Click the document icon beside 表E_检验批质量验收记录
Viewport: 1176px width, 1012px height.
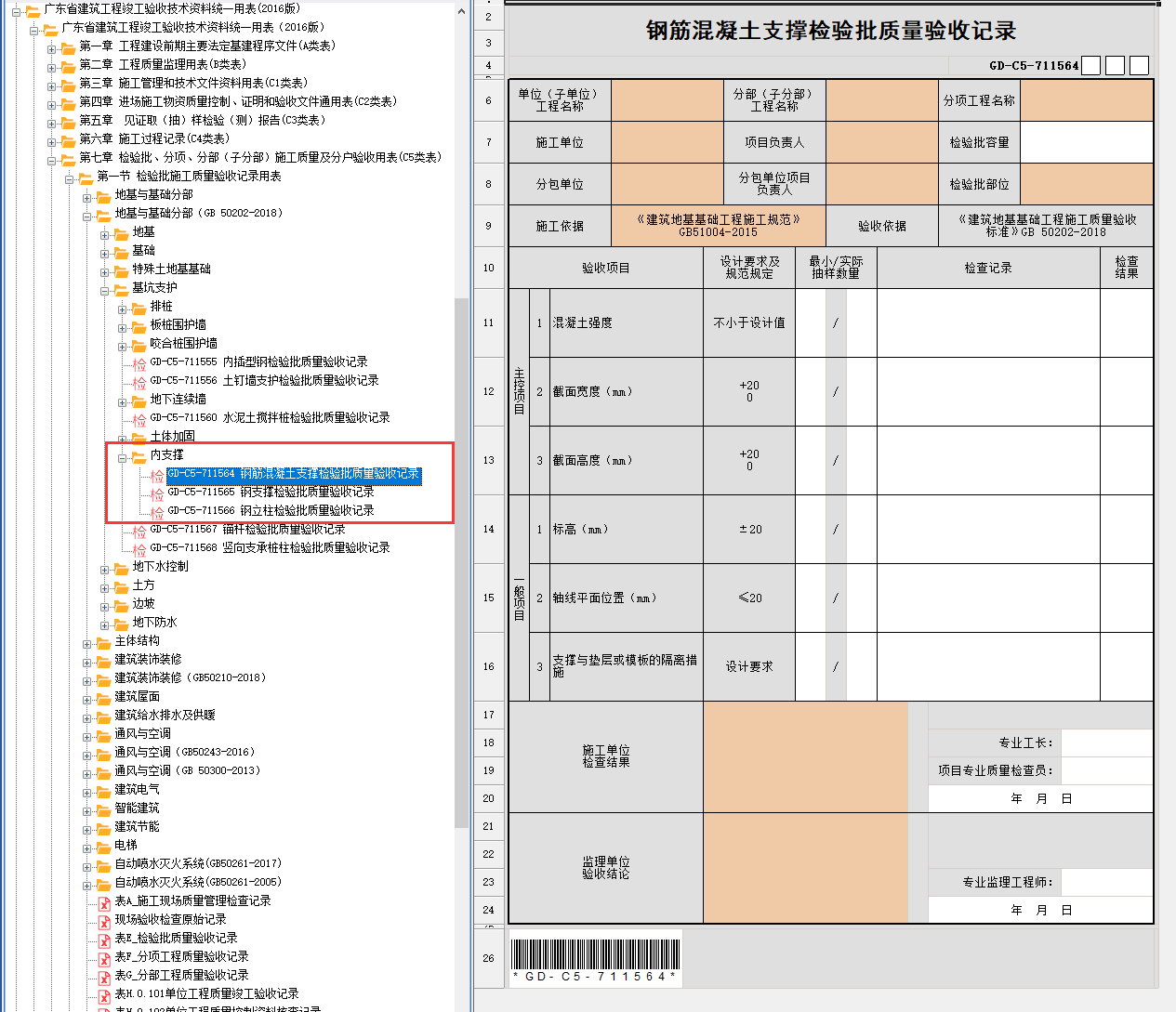coord(104,940)
